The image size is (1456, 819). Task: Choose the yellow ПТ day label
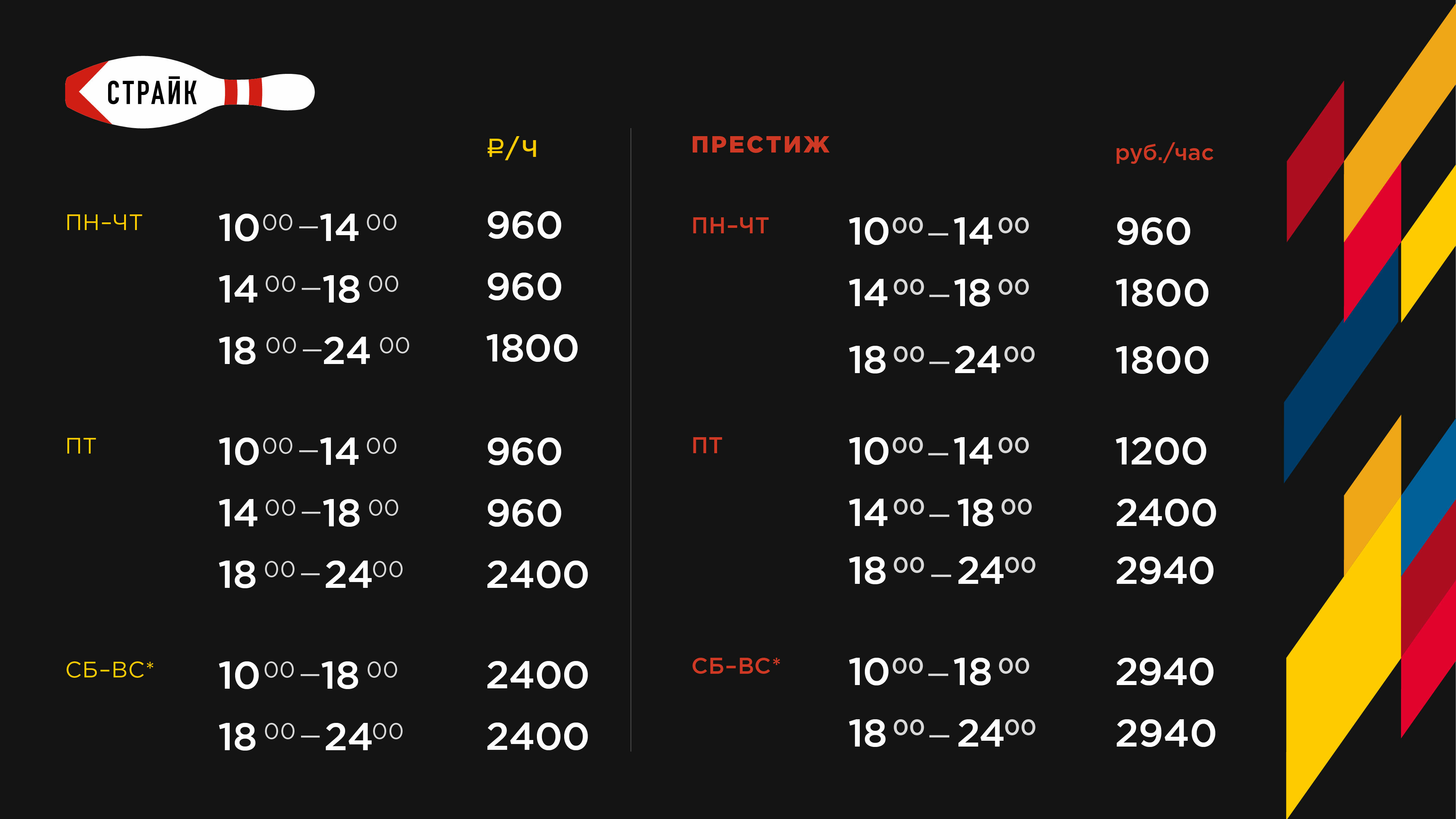pos(81,447)
